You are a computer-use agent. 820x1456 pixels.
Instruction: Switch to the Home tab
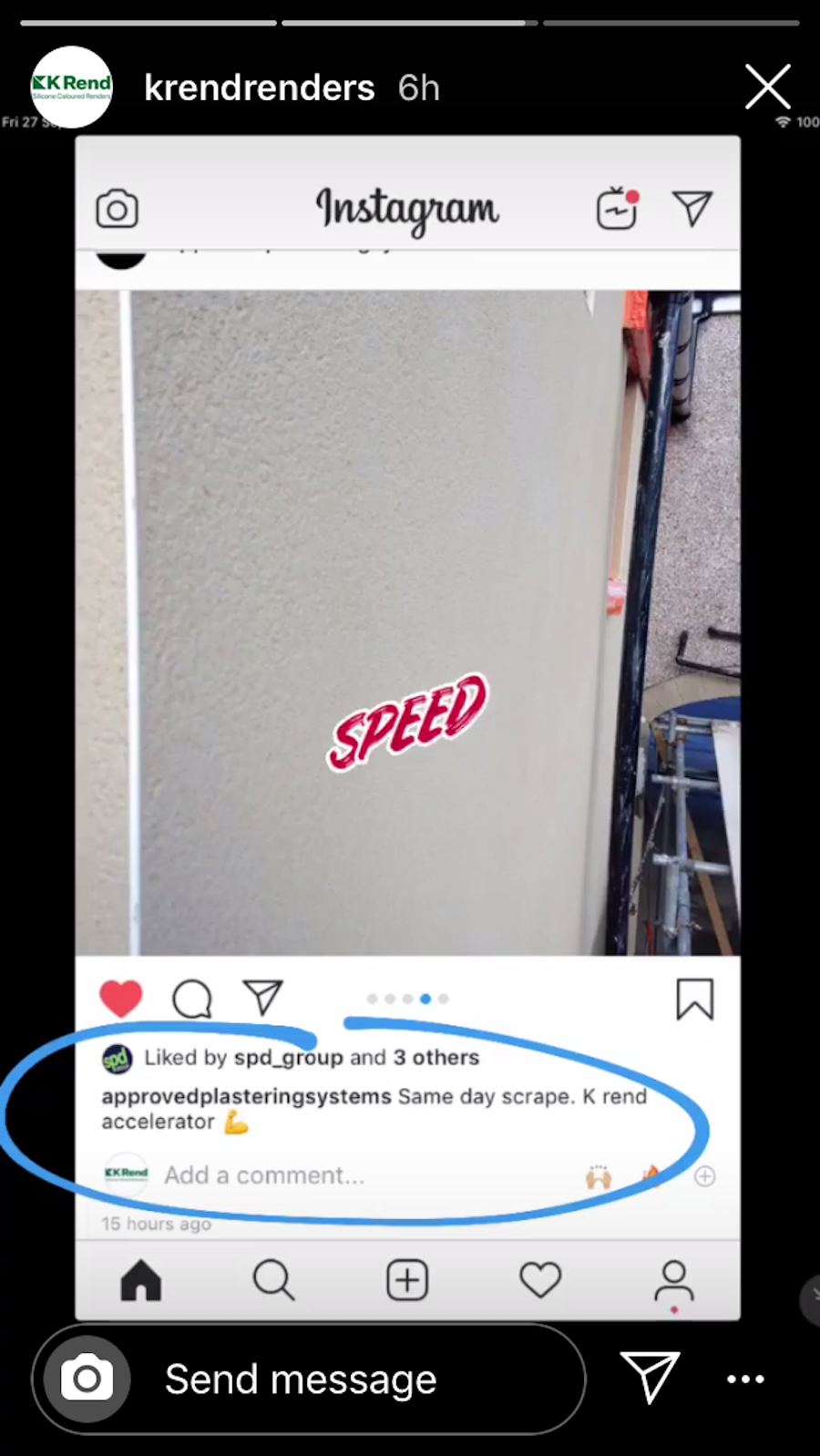[141, 1280]
